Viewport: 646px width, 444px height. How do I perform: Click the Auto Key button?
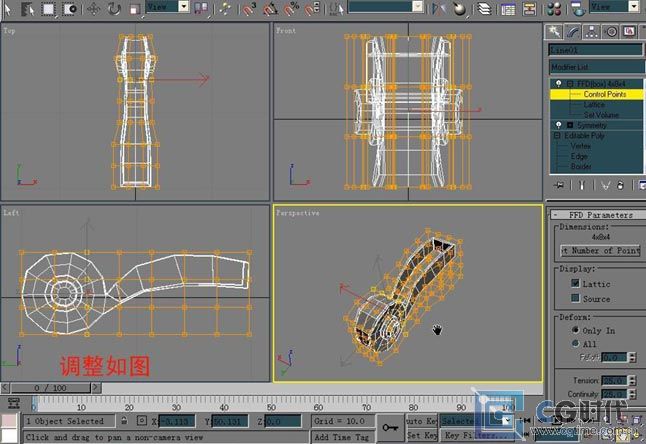tap(421, 421)
